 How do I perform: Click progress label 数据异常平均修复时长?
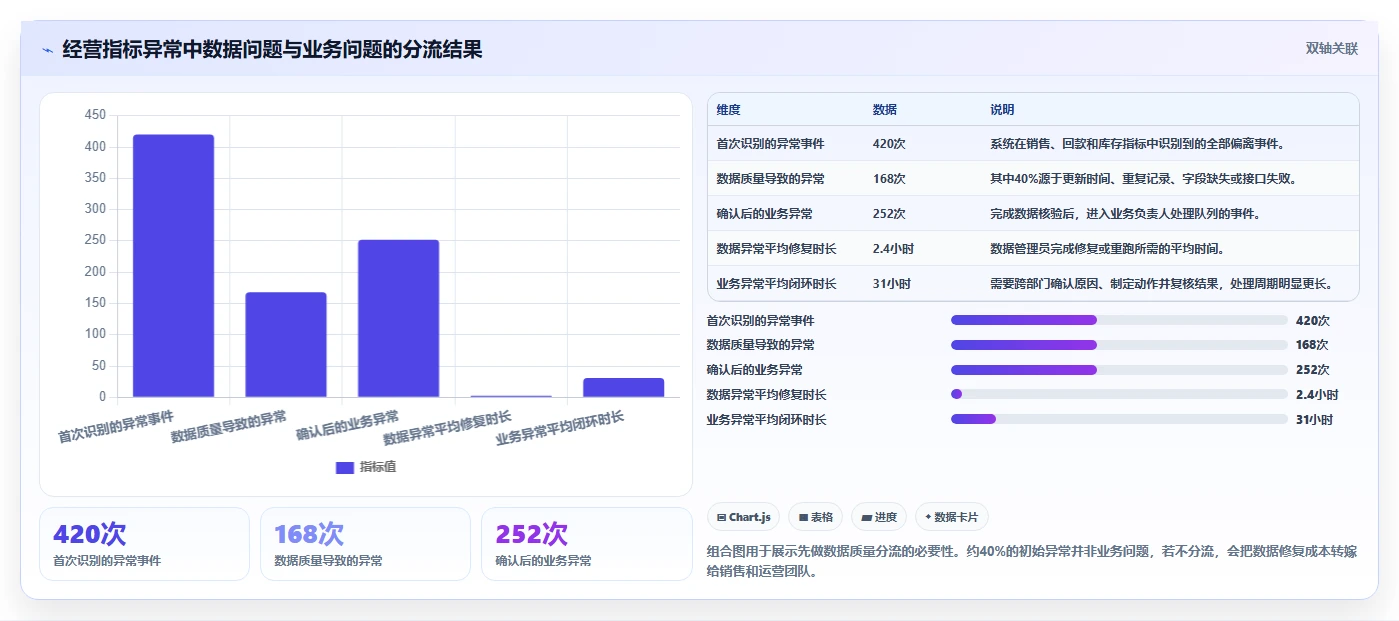pos(766,395)
